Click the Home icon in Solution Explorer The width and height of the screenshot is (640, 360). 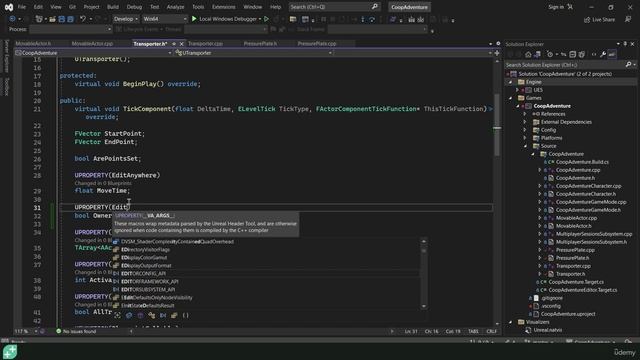[528, 54]
